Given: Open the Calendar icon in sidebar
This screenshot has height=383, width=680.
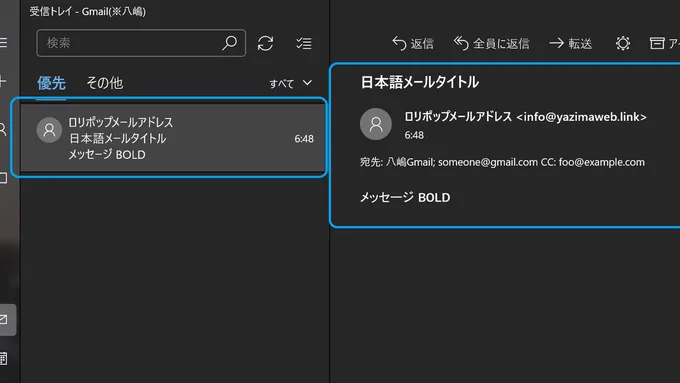Looking at the screenshot, I should (3, 358).
